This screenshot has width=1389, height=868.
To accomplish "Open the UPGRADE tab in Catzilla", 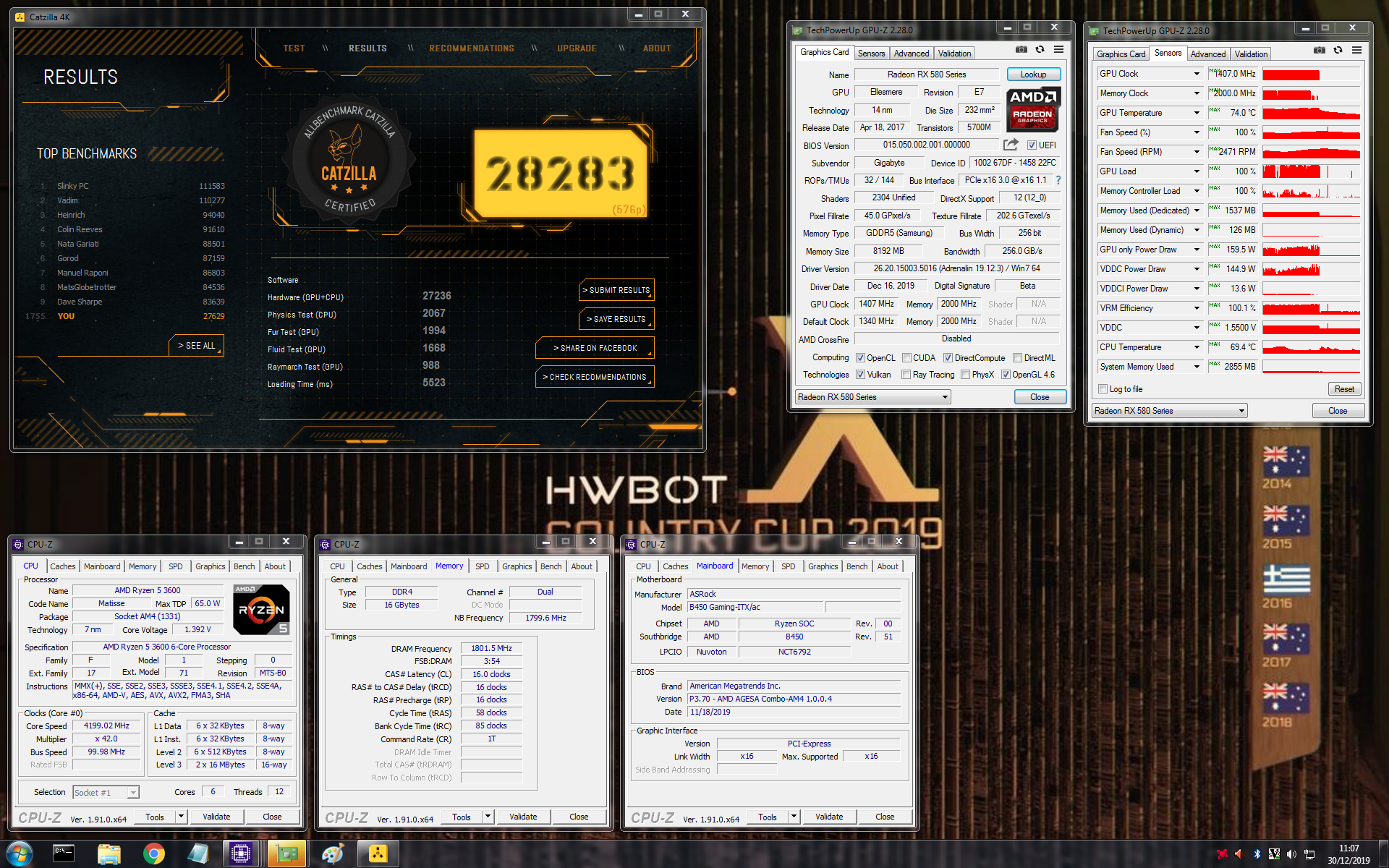I will [577, 48].
